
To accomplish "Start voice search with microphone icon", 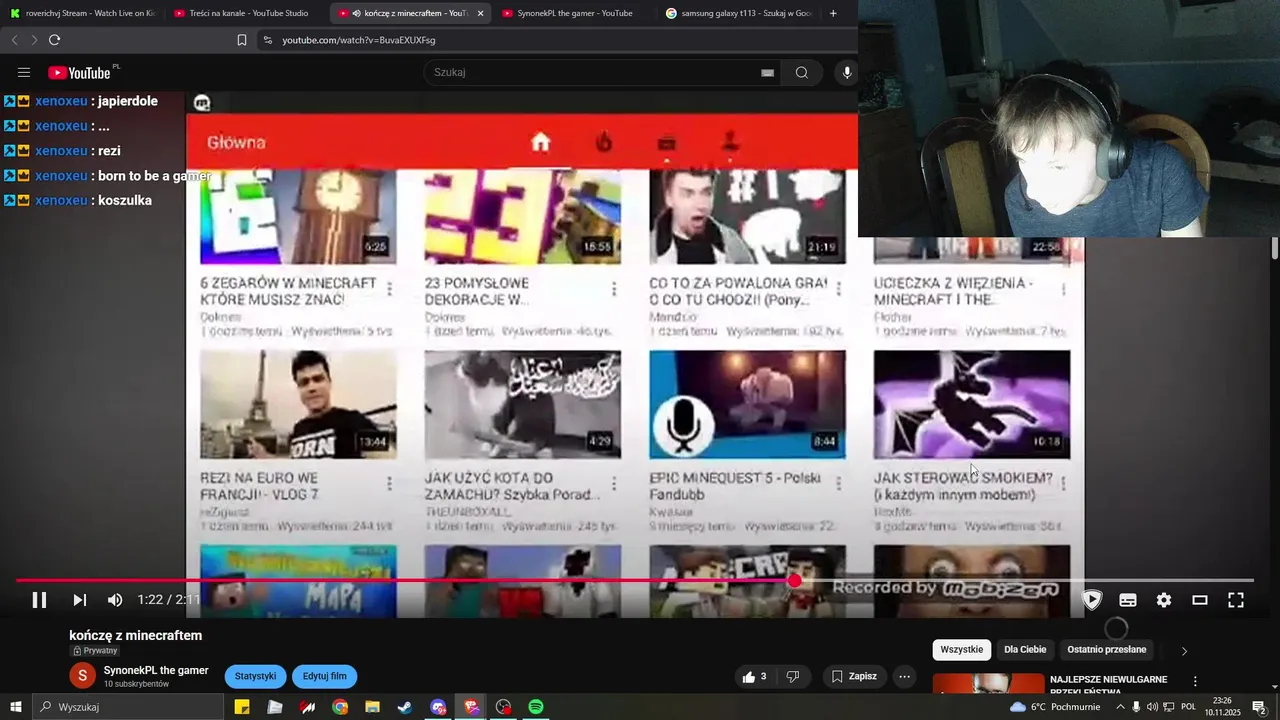I will (x=847, y=72).
